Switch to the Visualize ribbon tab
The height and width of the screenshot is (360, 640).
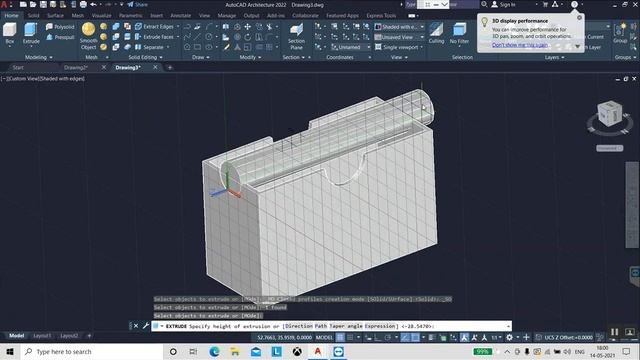[x=101, y=16]
